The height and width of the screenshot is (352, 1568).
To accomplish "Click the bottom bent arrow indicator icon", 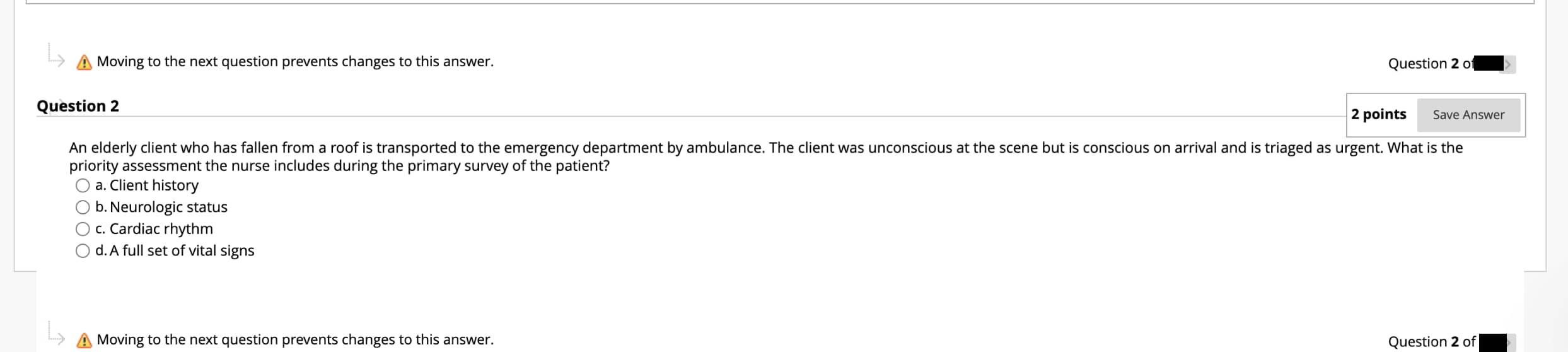I will tap(56, 333).
